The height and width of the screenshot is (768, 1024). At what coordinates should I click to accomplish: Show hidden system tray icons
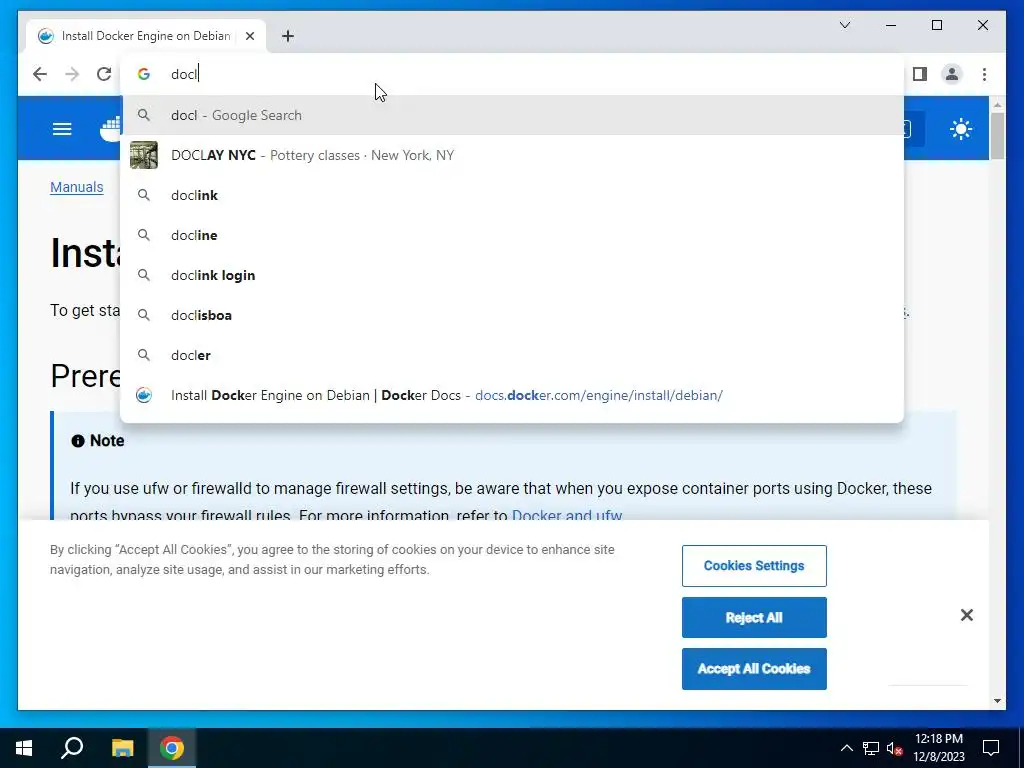click(x=846, y=748)
